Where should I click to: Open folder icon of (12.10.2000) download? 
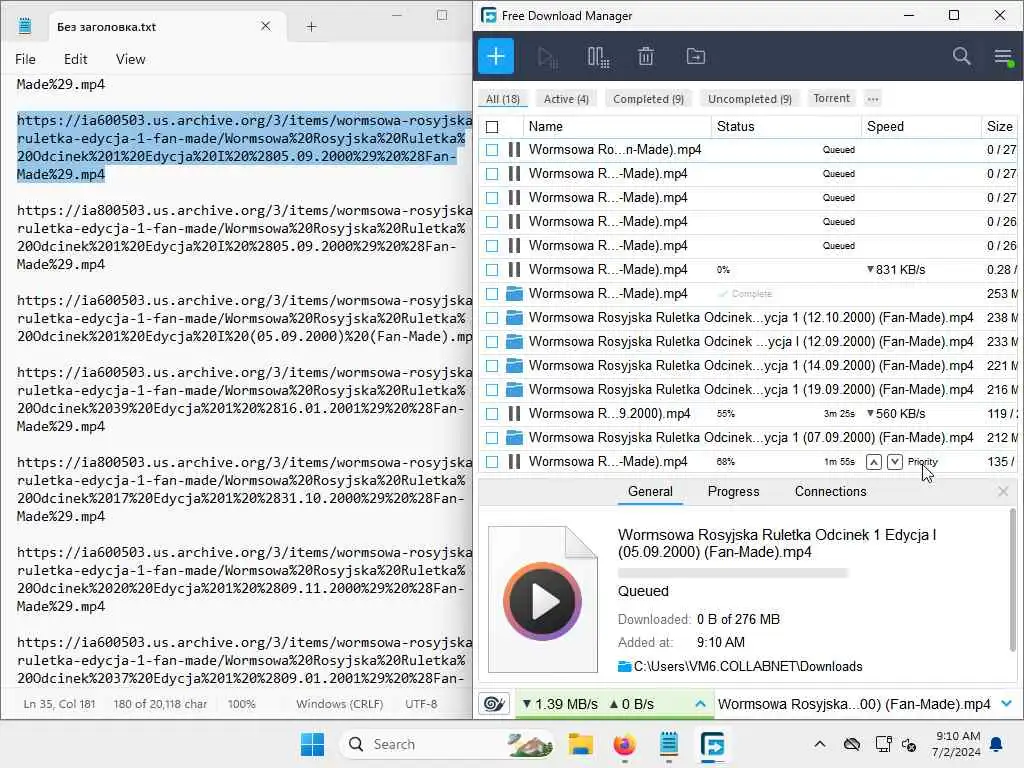[x=515, y=318]
